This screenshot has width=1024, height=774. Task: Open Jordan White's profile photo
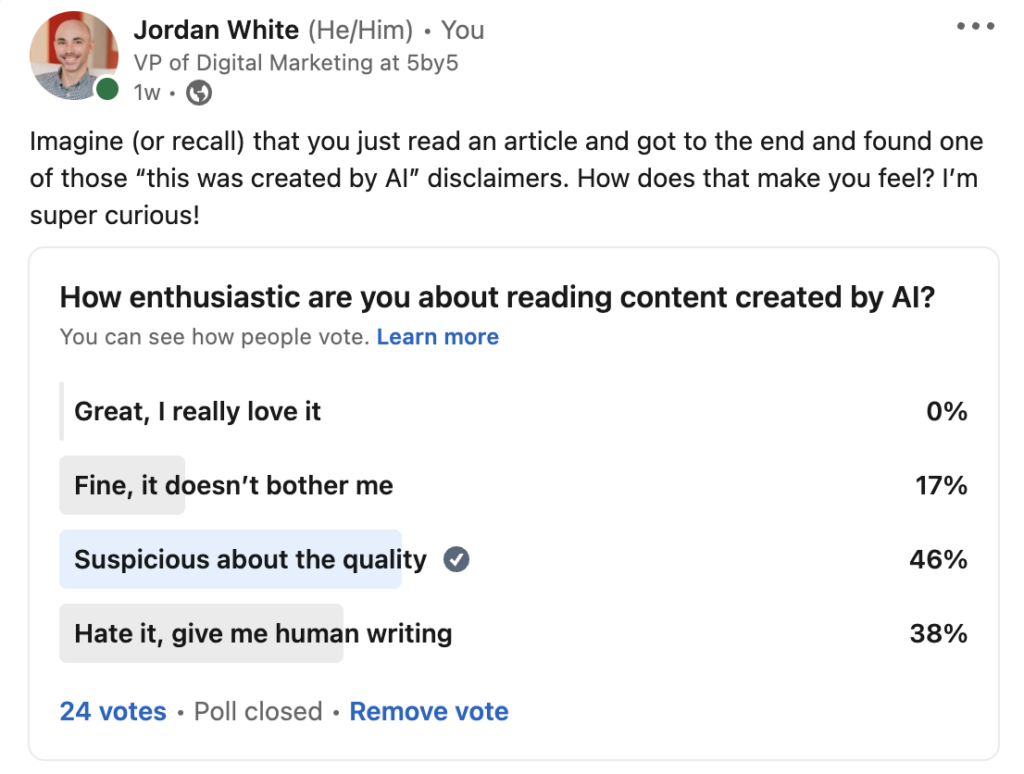coord(74,55)
